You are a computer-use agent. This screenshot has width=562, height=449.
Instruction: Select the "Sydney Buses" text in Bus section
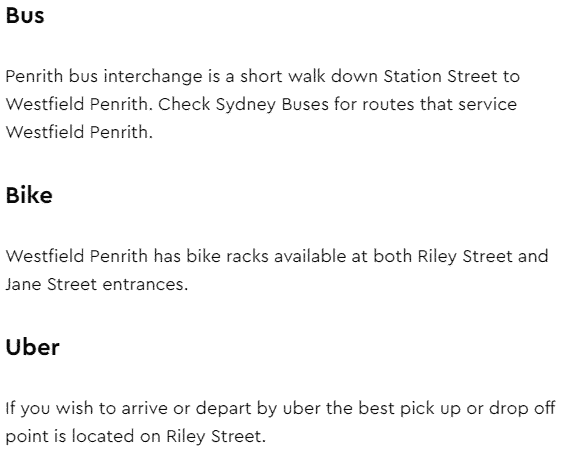272,105
